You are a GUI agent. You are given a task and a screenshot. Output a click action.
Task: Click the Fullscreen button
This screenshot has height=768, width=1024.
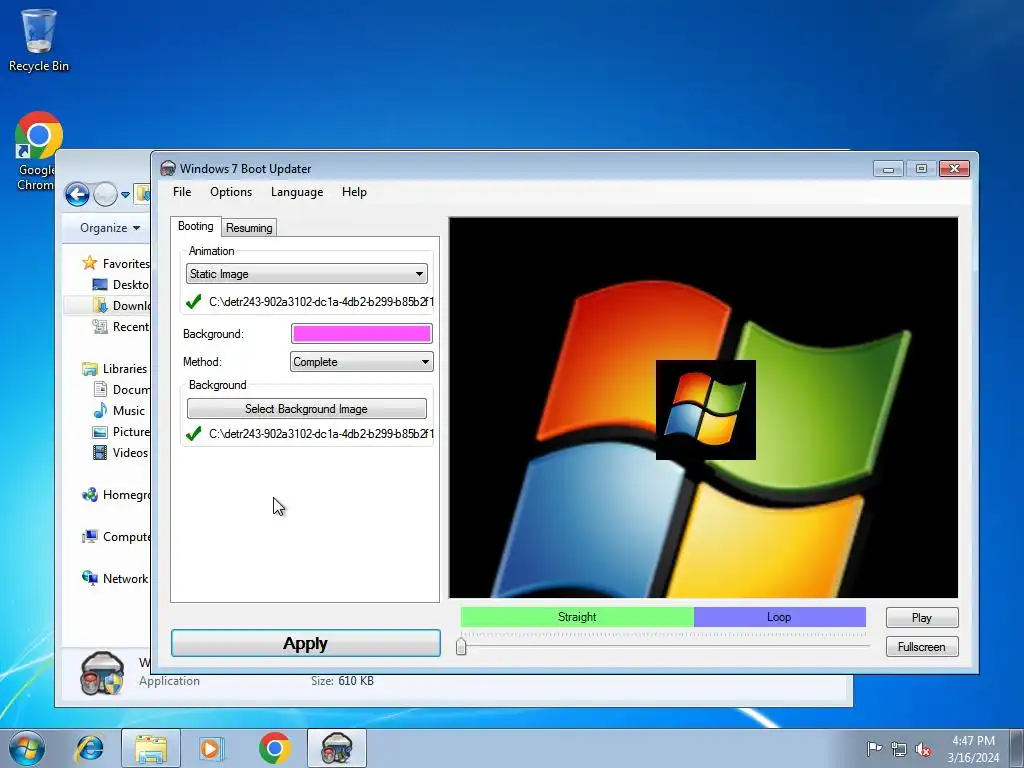[x=922, y=647]
